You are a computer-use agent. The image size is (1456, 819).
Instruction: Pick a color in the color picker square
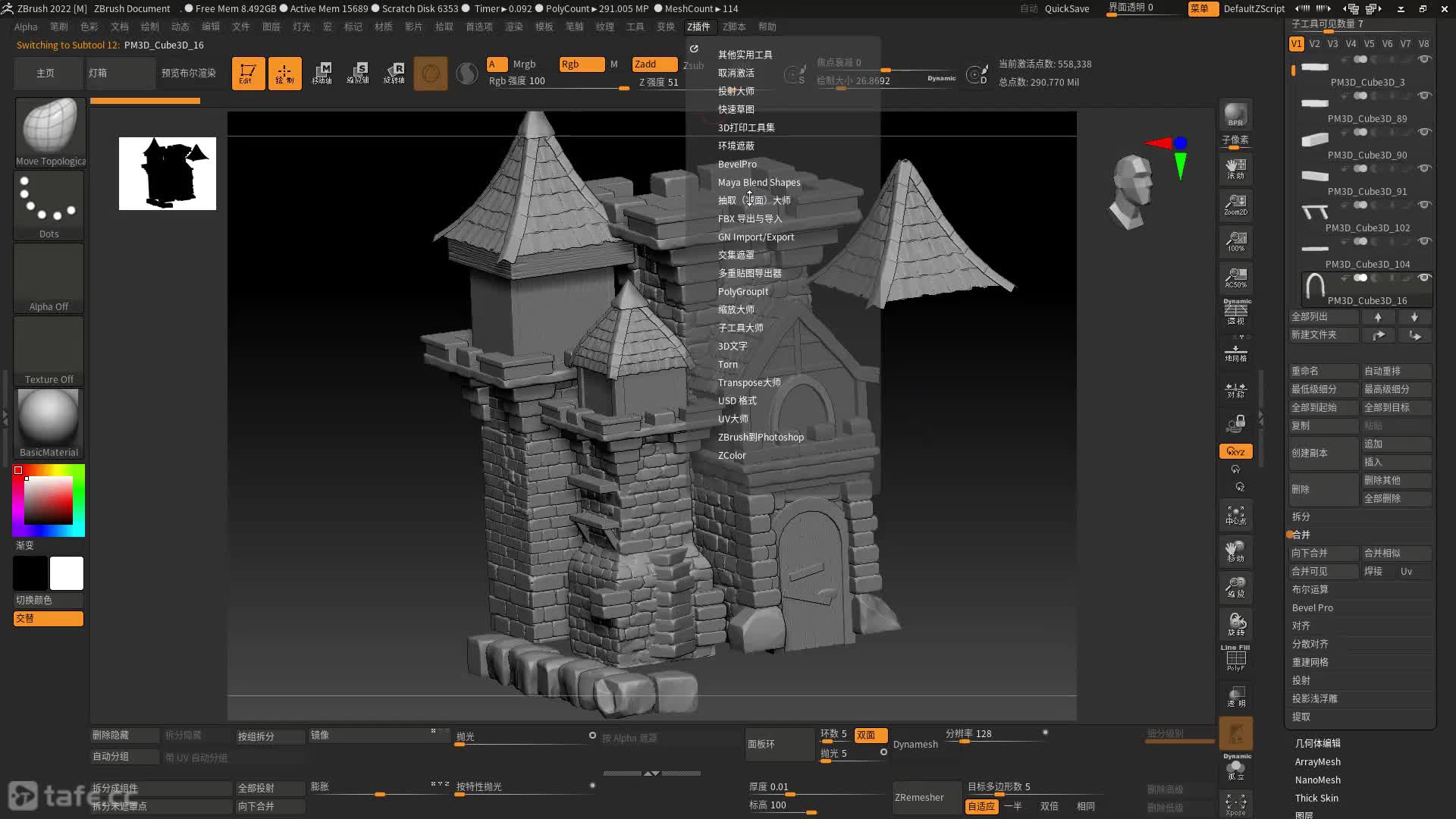49,500
